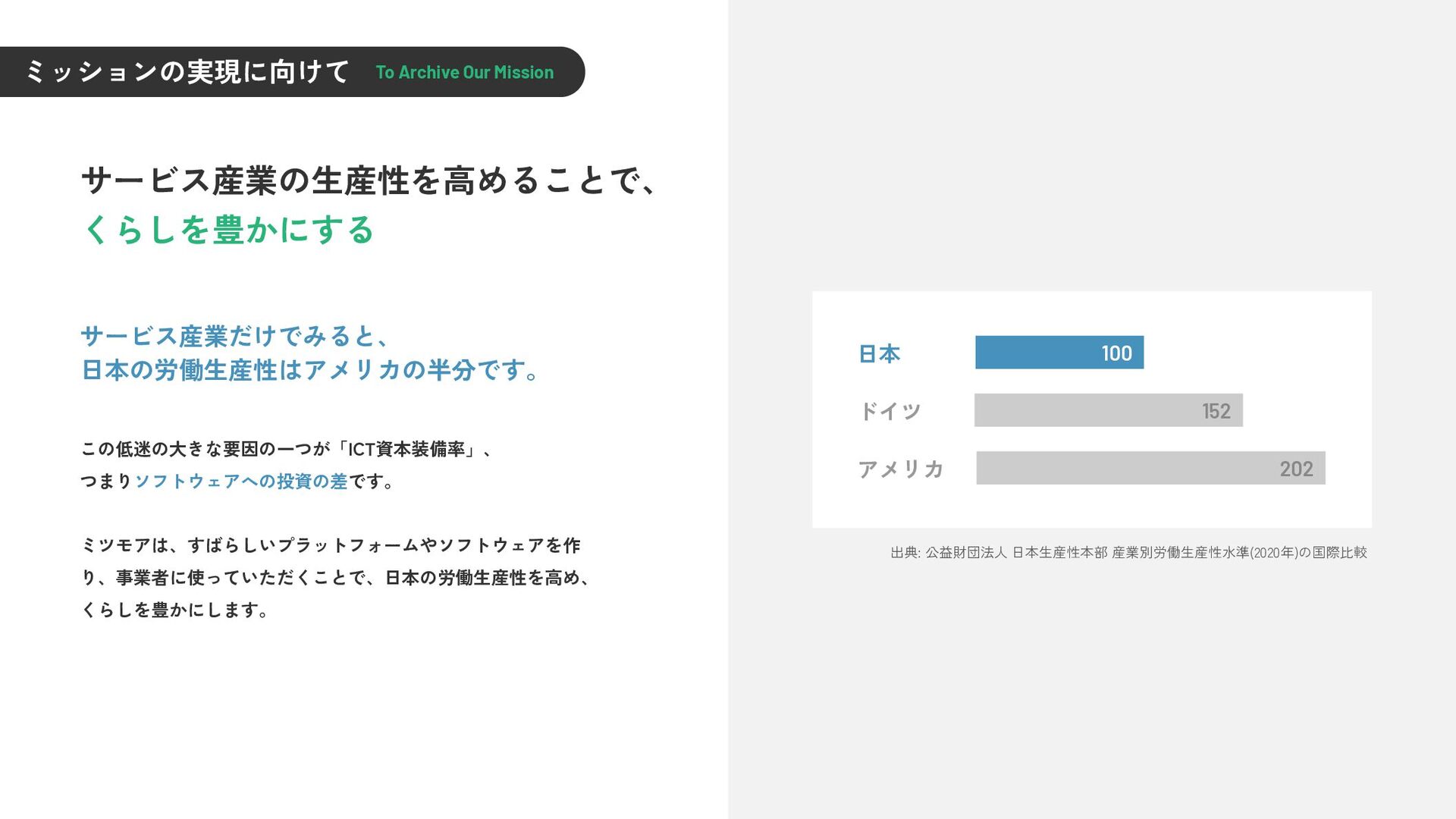
Task: Click the blue ソフトウェアへの投資の差 text
Action: [x=241, y=482]
